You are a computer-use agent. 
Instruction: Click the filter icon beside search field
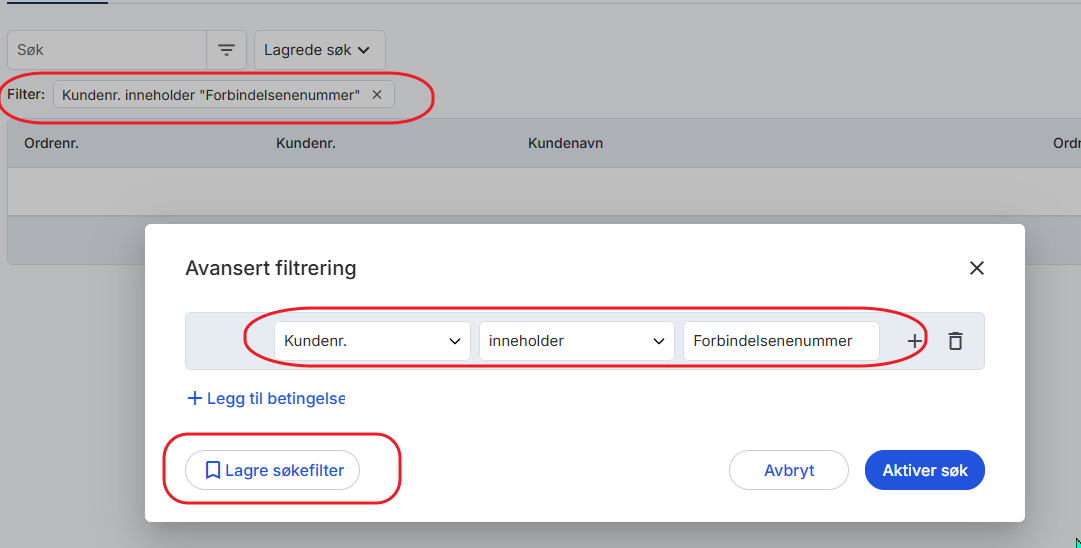(x=227, y=50)
